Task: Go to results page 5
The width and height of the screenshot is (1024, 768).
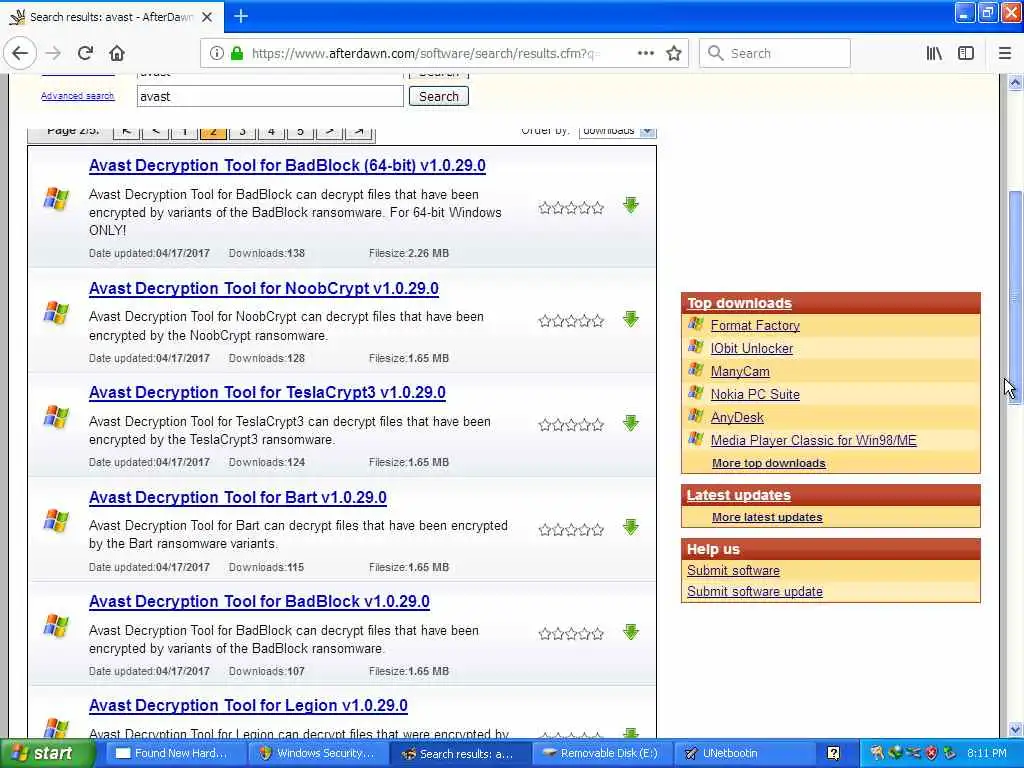Action: point(300,131)
